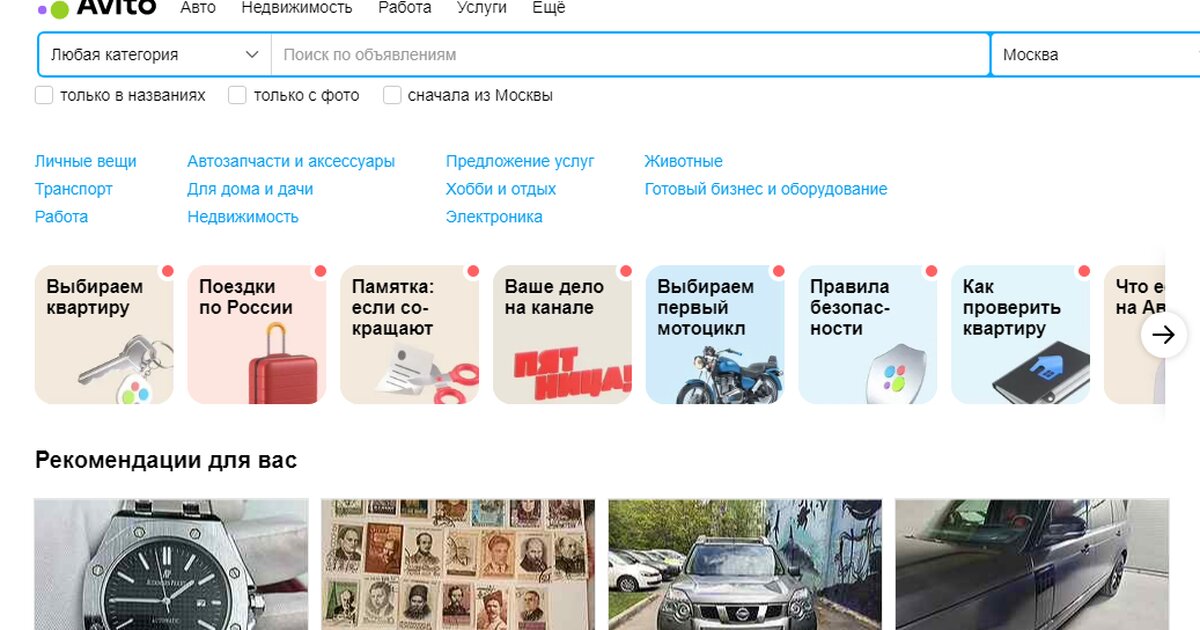
Task: Open the Как проверить квартиру story card
Action: coord(1021,334)
